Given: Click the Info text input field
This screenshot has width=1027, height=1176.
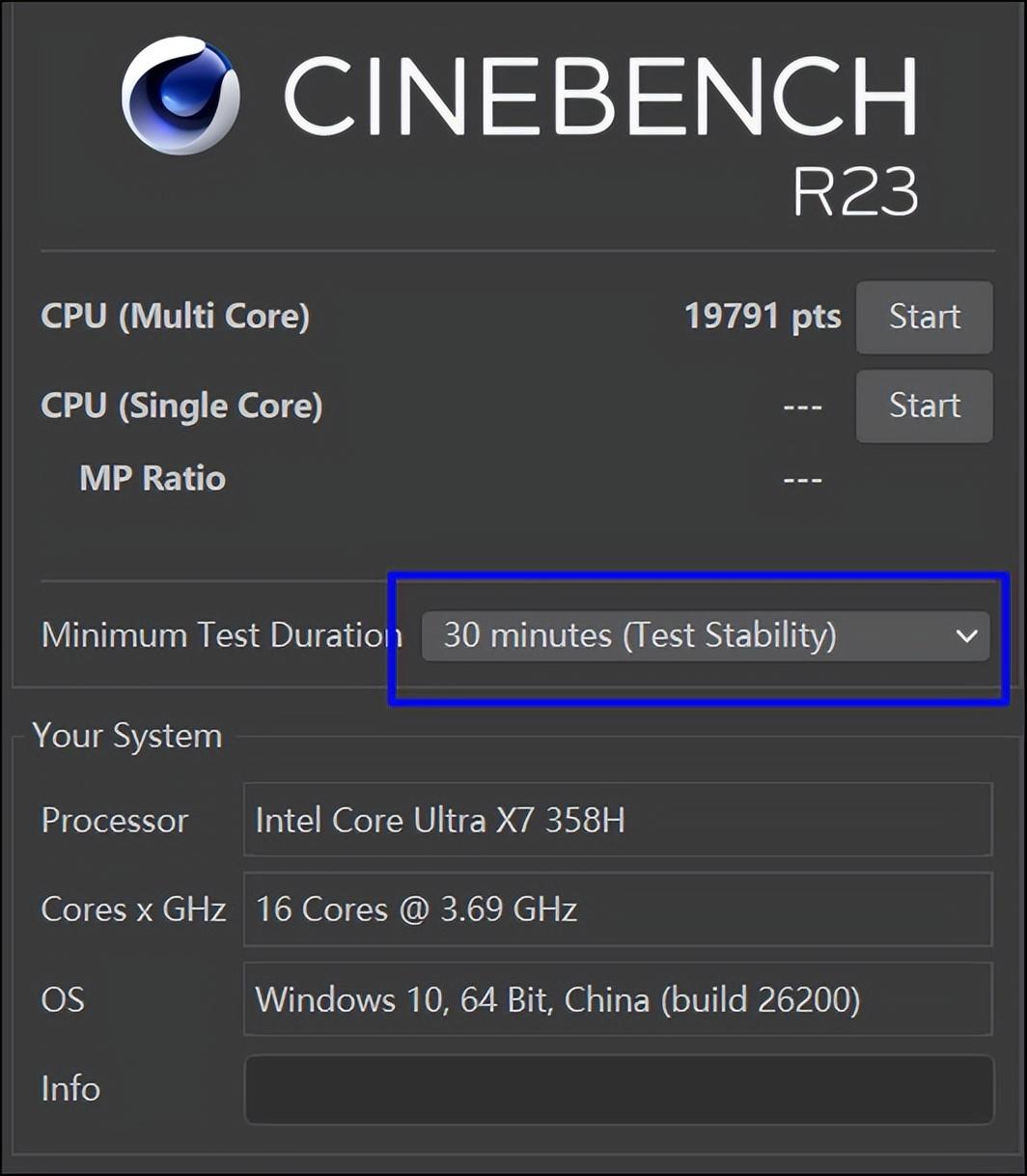Looking at the screenshot, I should click(x=618, y=1089).
